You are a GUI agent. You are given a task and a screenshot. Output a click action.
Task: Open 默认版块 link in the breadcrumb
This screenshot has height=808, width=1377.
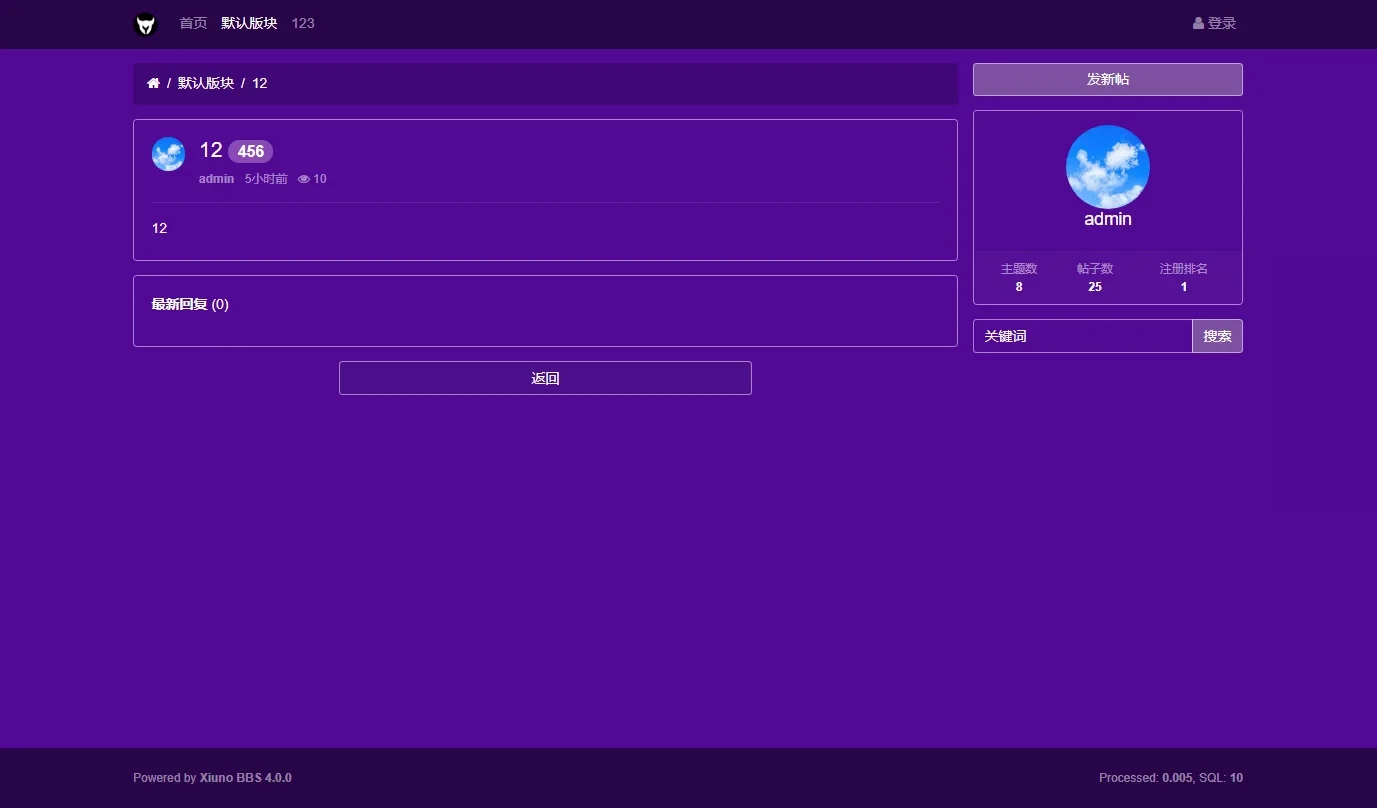[x=206, y=83]
